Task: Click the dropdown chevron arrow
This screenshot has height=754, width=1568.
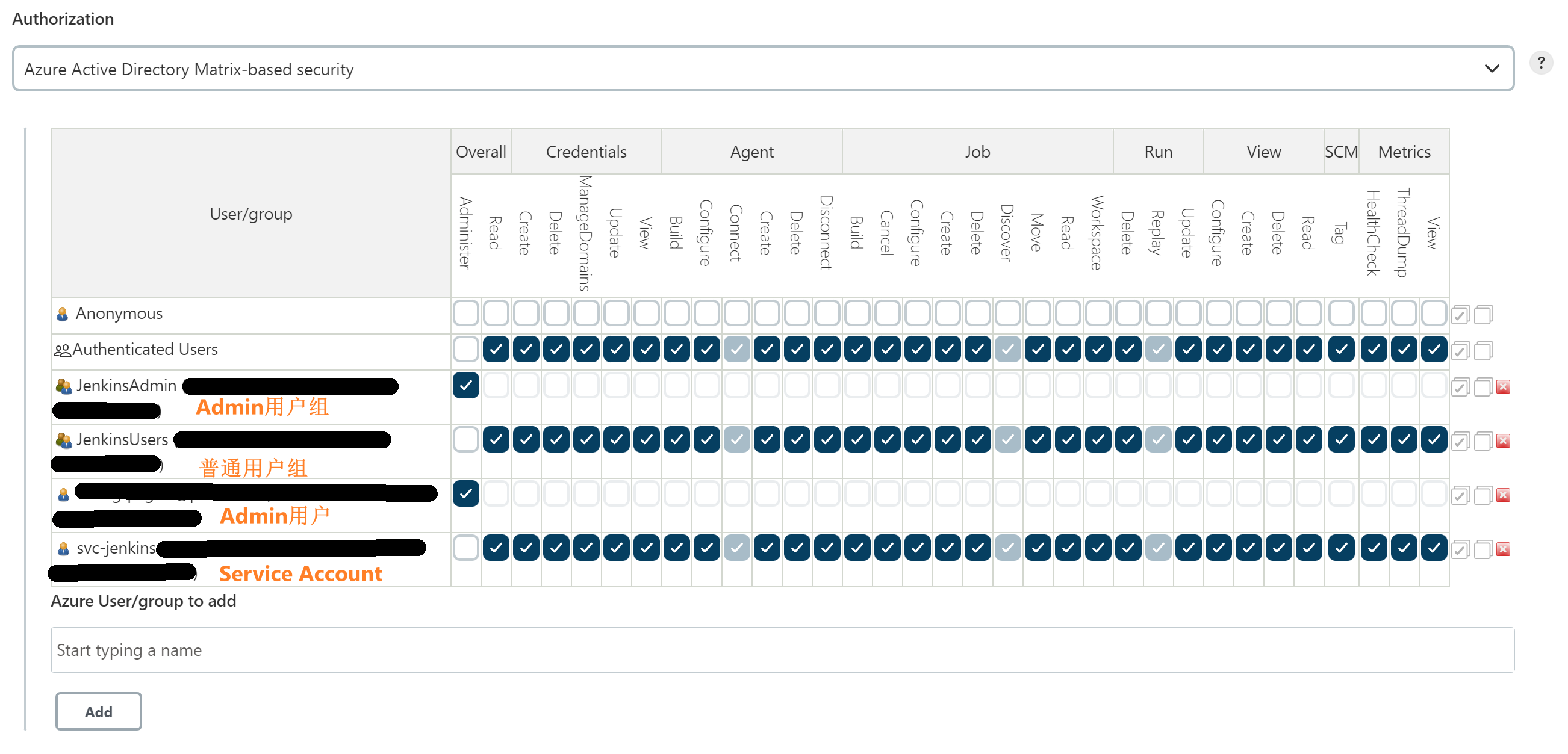Action: coord(1492,69)
